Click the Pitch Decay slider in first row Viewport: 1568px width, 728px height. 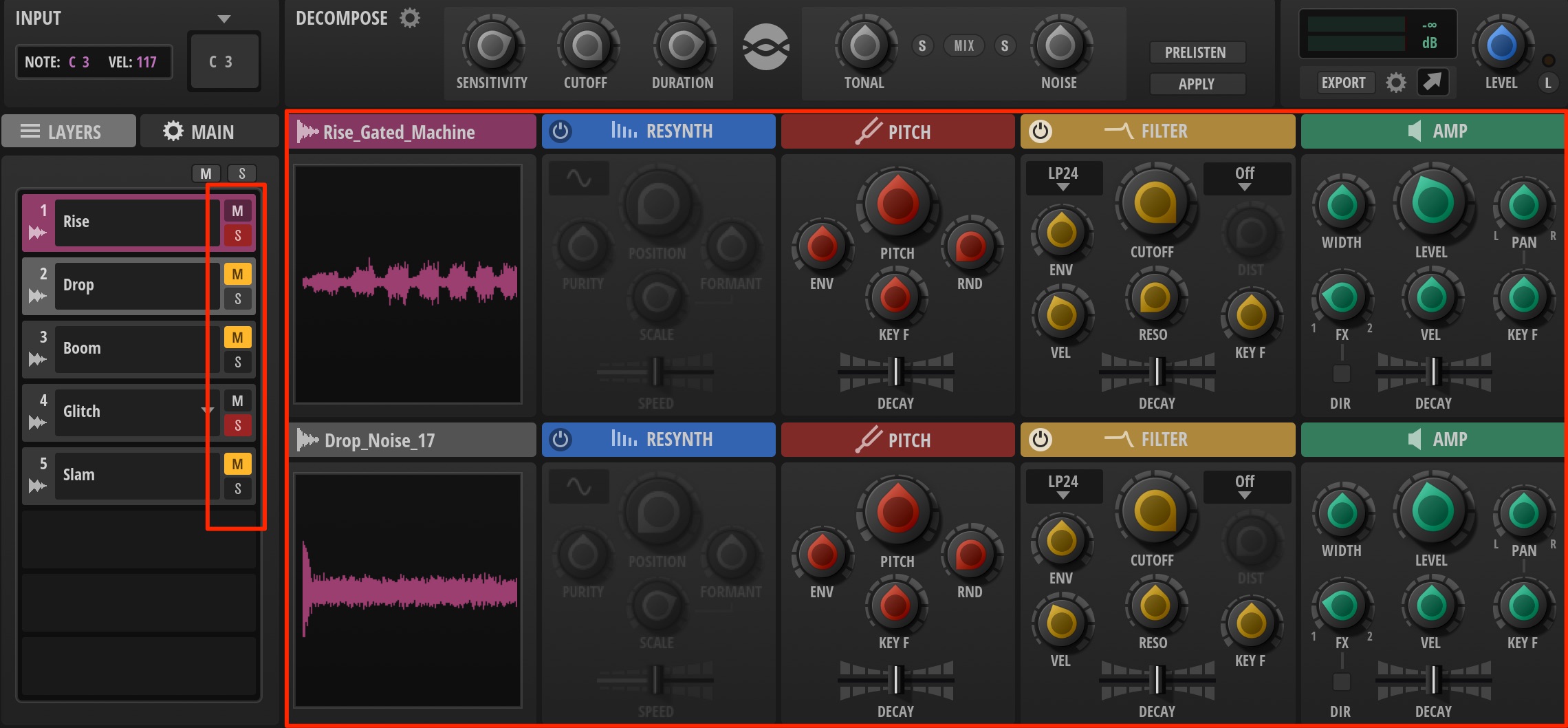(895, 372)
